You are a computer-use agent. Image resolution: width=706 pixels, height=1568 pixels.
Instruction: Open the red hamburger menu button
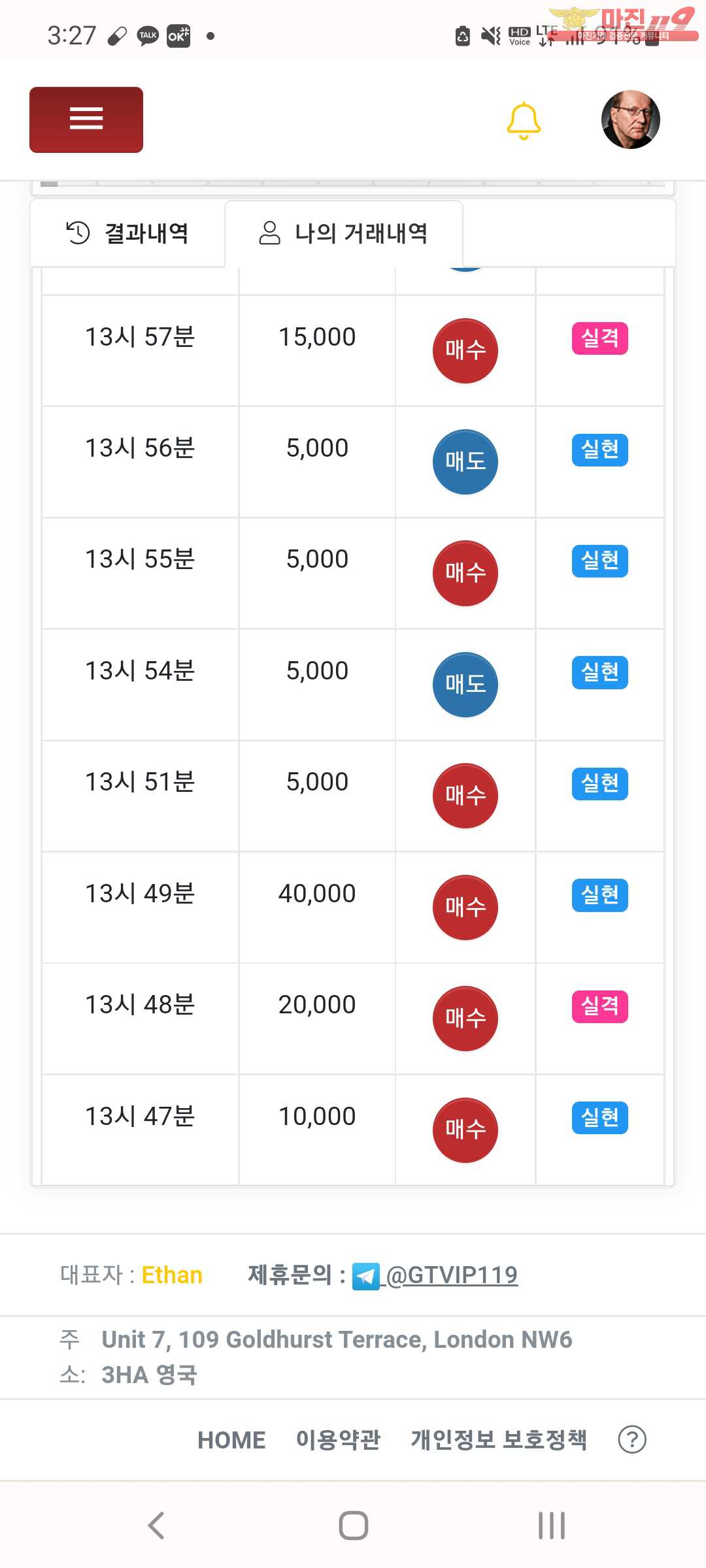[86, 120]
